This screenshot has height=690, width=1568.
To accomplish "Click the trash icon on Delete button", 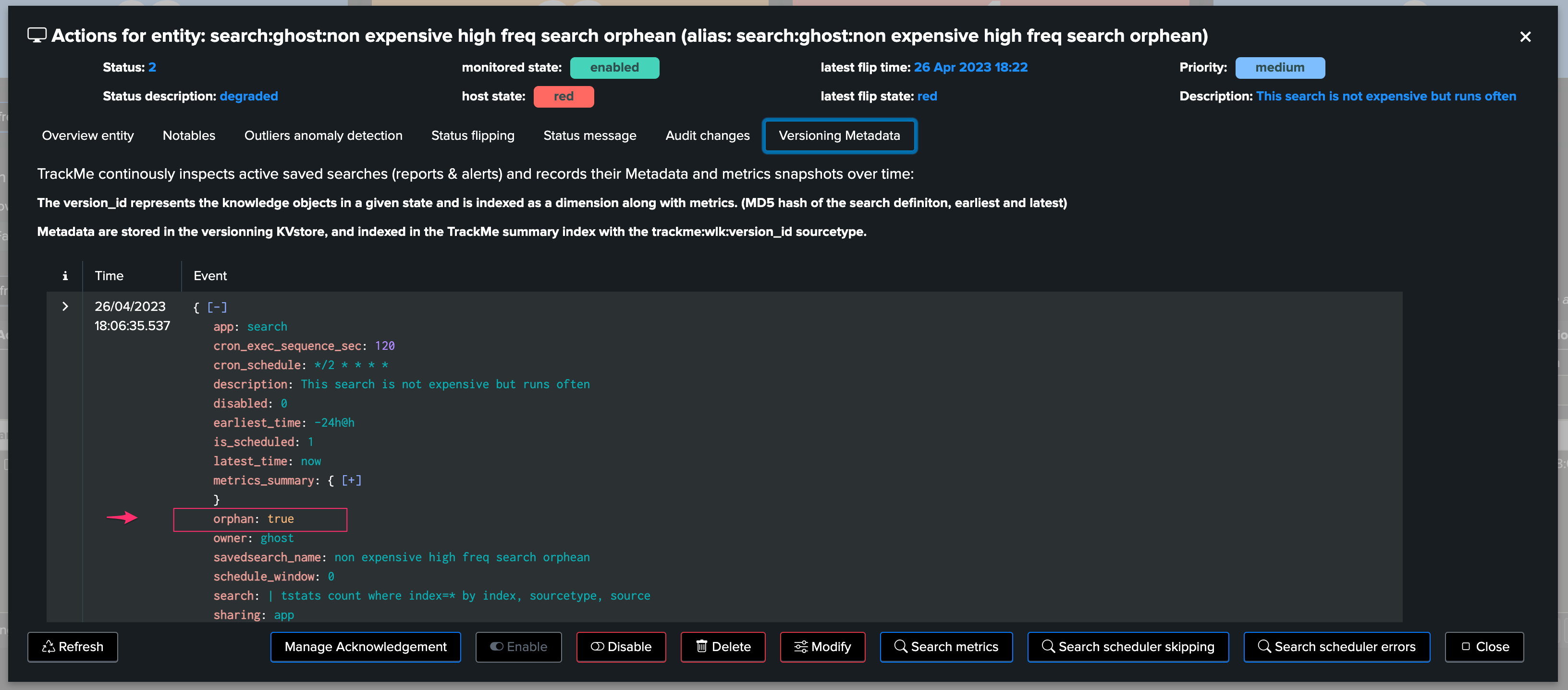I will (701, 647).
